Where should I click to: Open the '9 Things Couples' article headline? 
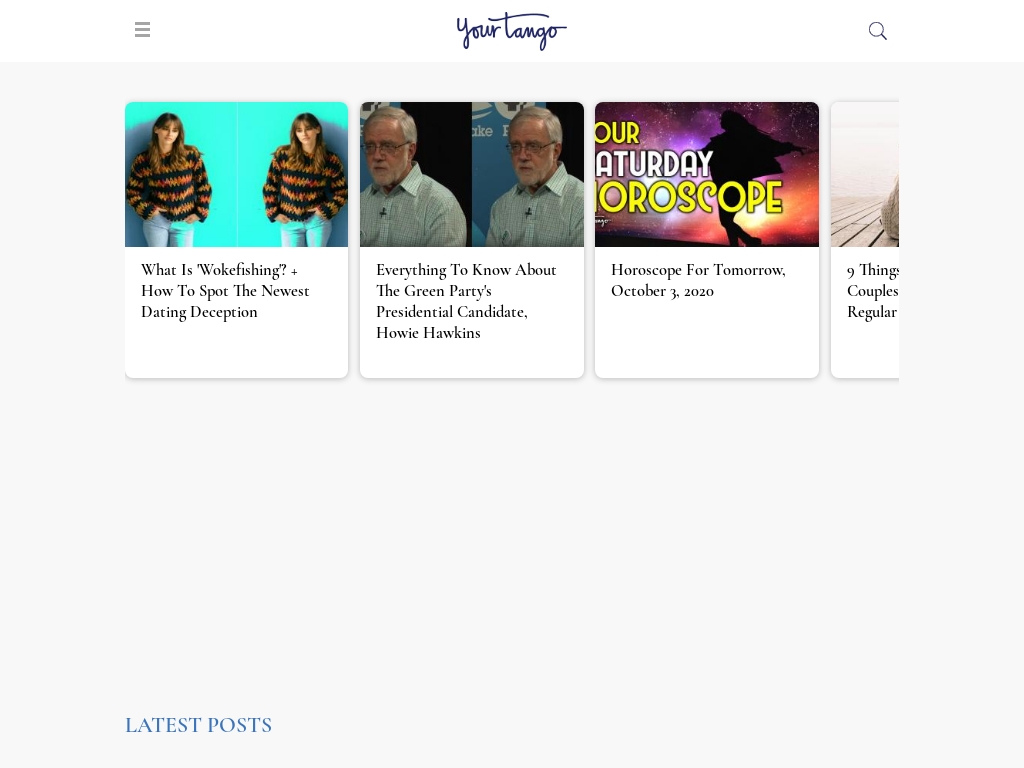click(873, 291)
